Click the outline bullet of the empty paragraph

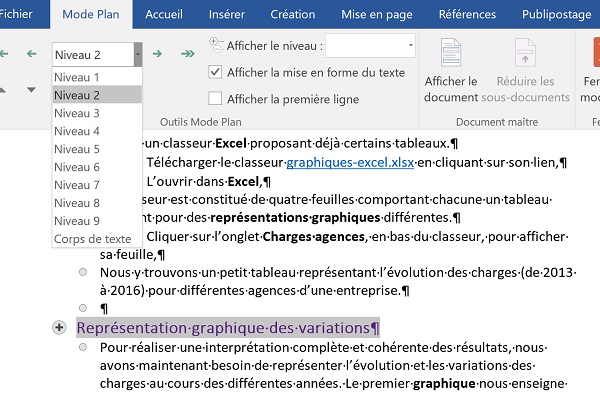pyautogui.click(x=83, y=308)
